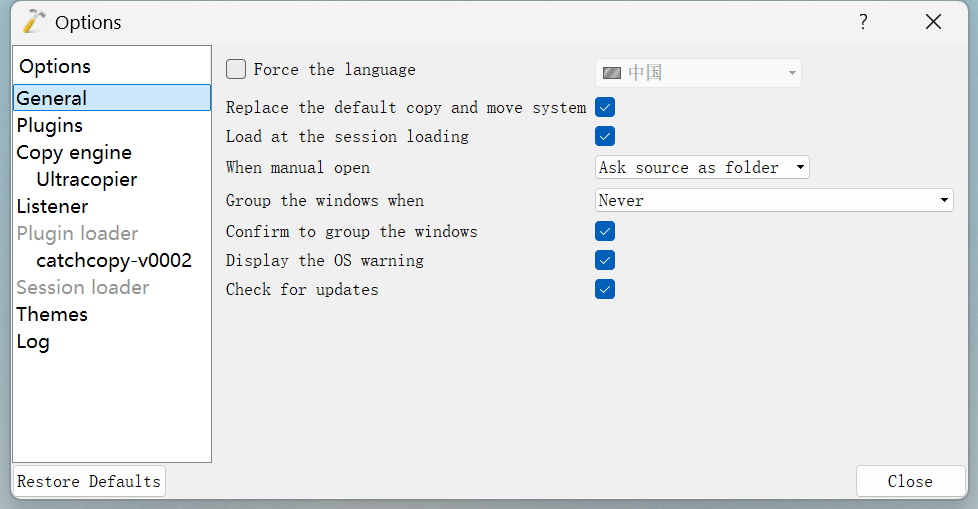Toggle Load at the session loading checkbox
This screenshot has width=978, height=509.
pyautogui.click(x=605, y=136)
